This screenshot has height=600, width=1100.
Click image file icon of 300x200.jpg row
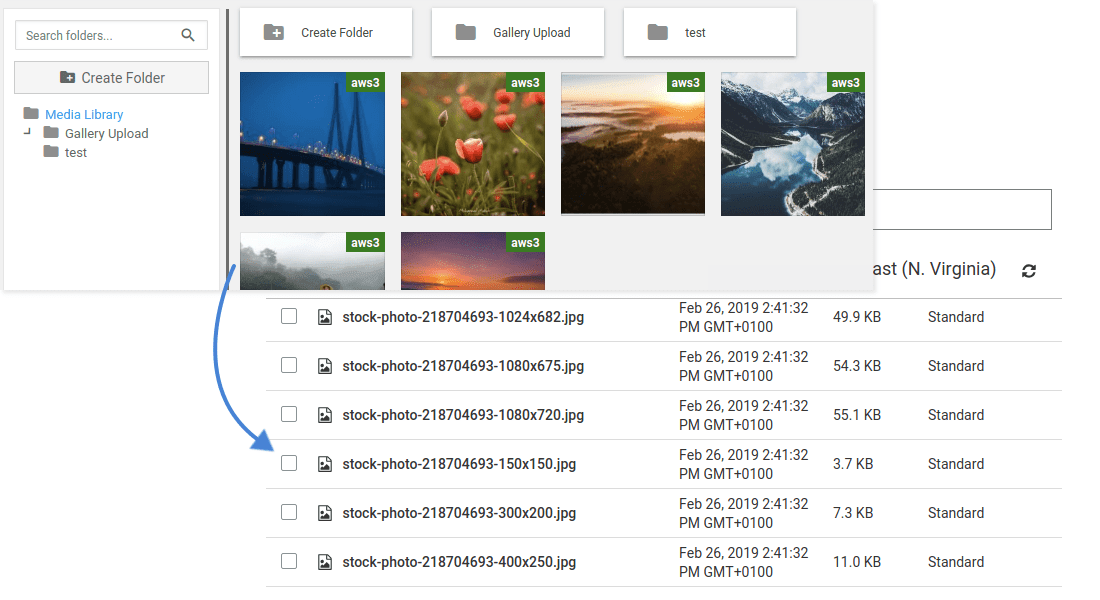(325, 513)
